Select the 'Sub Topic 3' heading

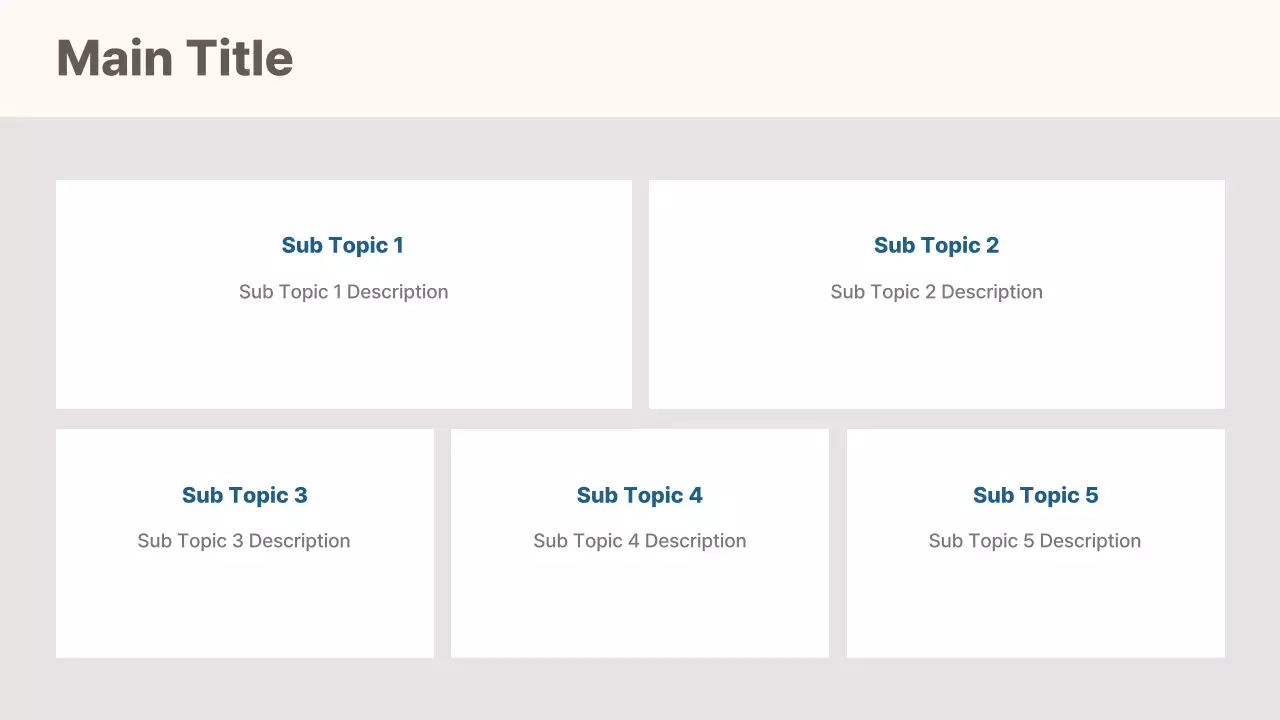[244, 495]
